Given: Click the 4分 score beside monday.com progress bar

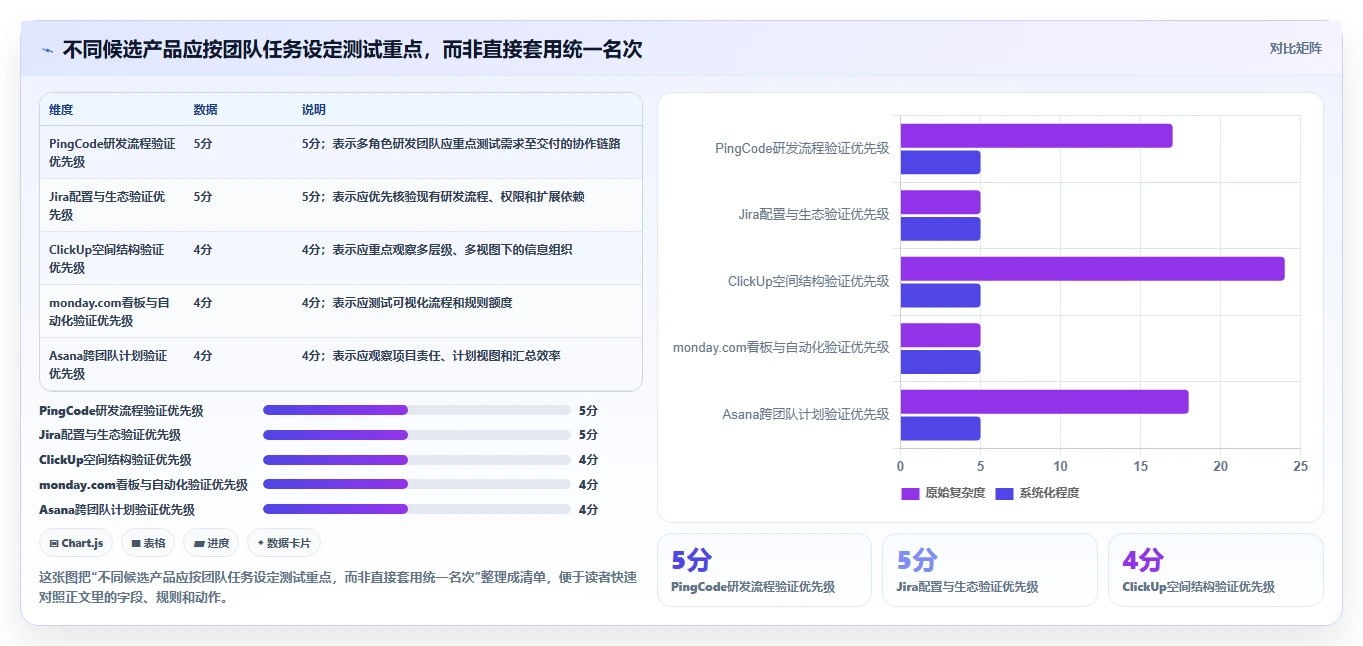Looking at the screenshot, I should pyautogui.click(x=588, y=485).
